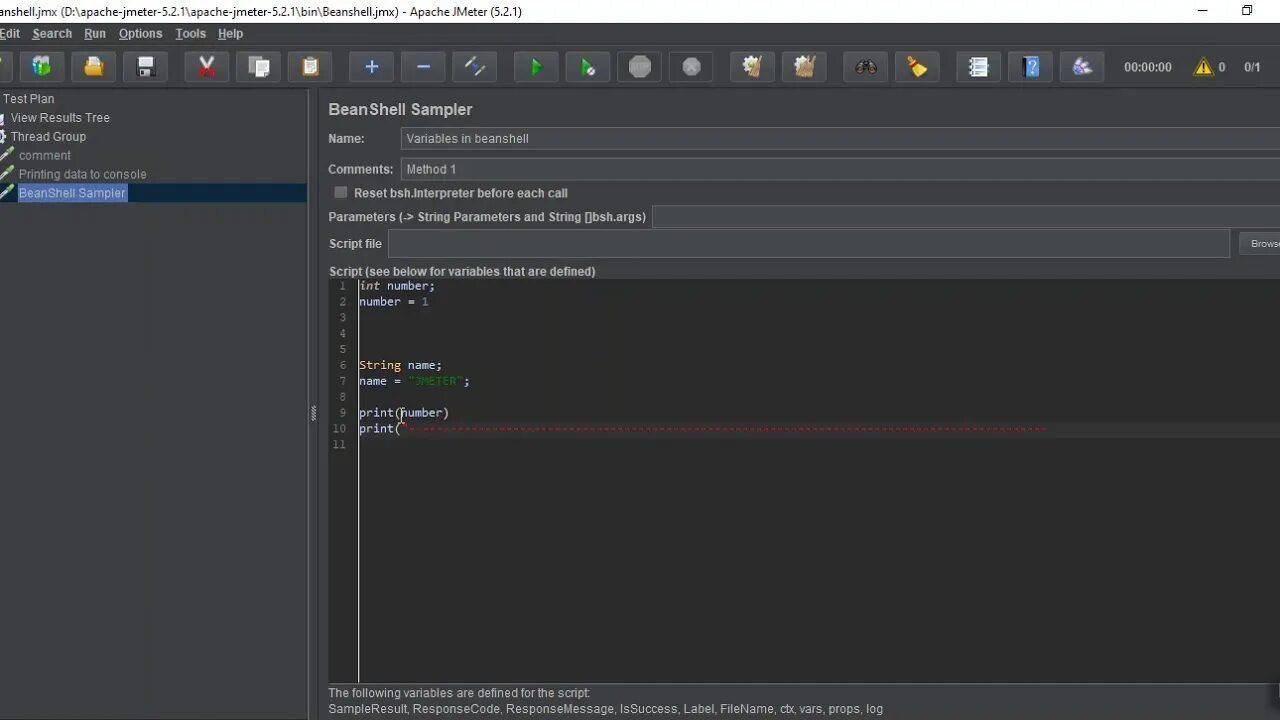This screenshot has height=720, width=1280.
Task: Stop the running test (stop icon)
Action: coord(640,67)
